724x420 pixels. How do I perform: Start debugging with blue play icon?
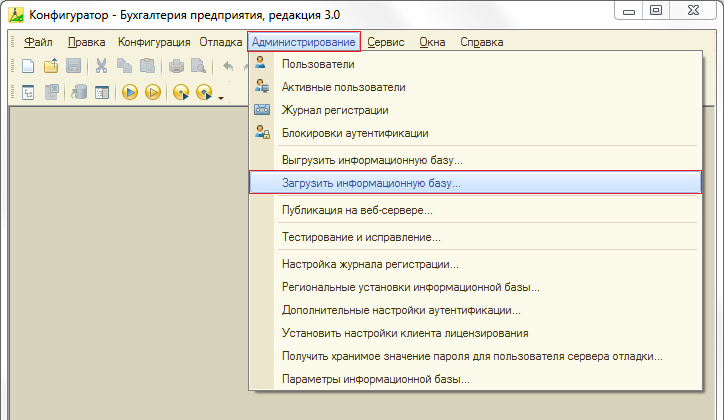pyautogui.click(x=130, y=92)
